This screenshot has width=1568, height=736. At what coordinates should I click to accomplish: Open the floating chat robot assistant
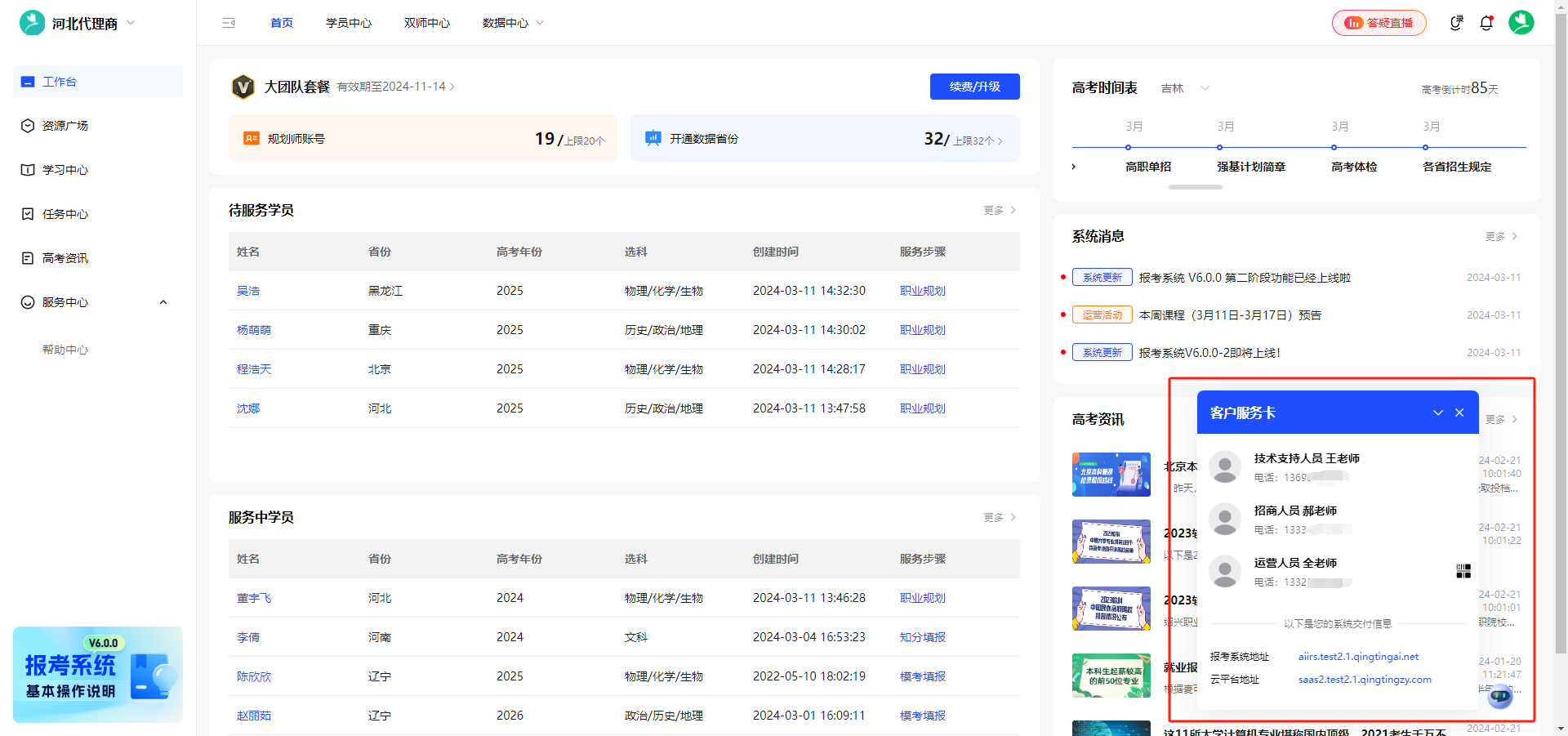[1499, 697]
